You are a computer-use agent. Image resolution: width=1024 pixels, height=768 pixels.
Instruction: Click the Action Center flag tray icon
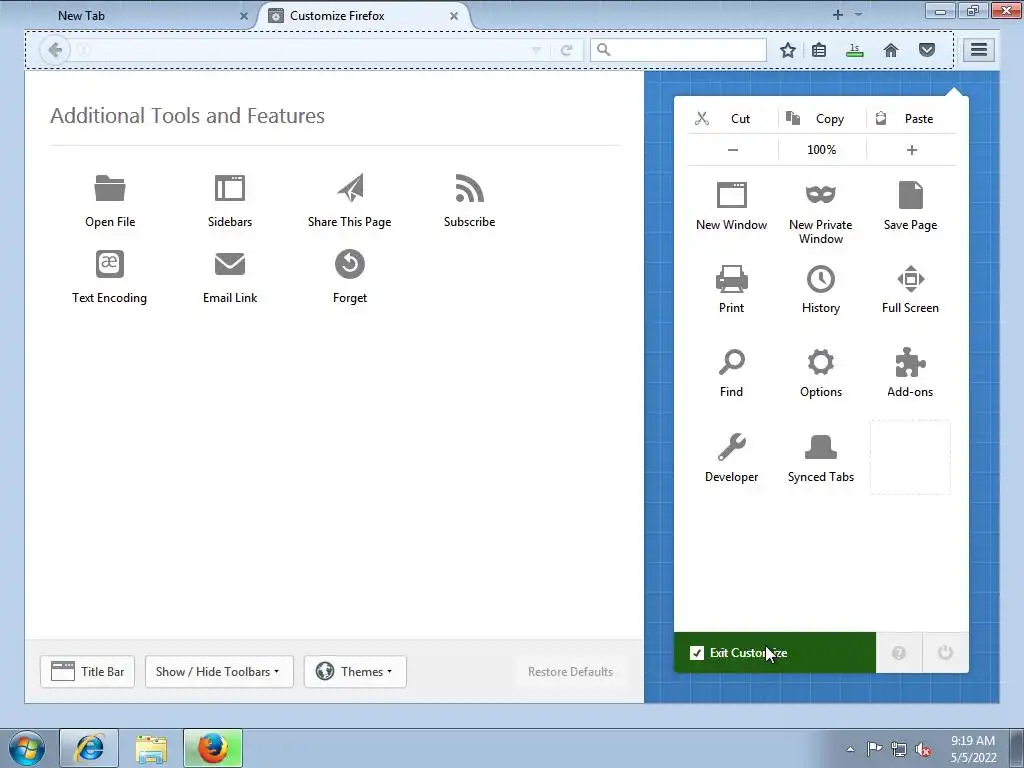click(874, 749)
